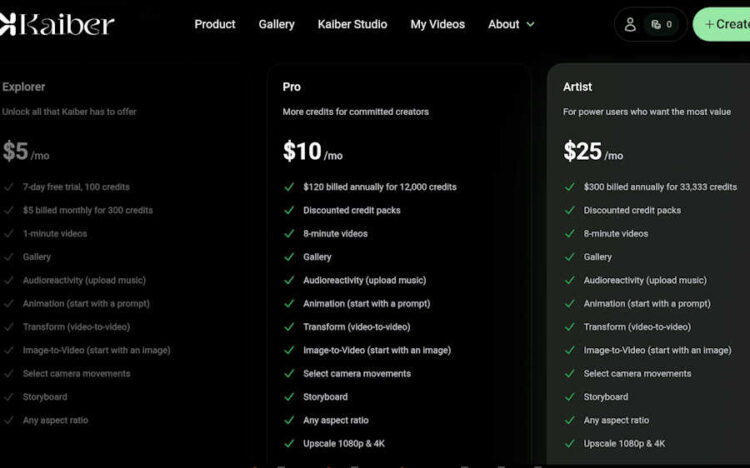Click the Kaiber logo icon
The image size is (750, 468).
point(7,24)
